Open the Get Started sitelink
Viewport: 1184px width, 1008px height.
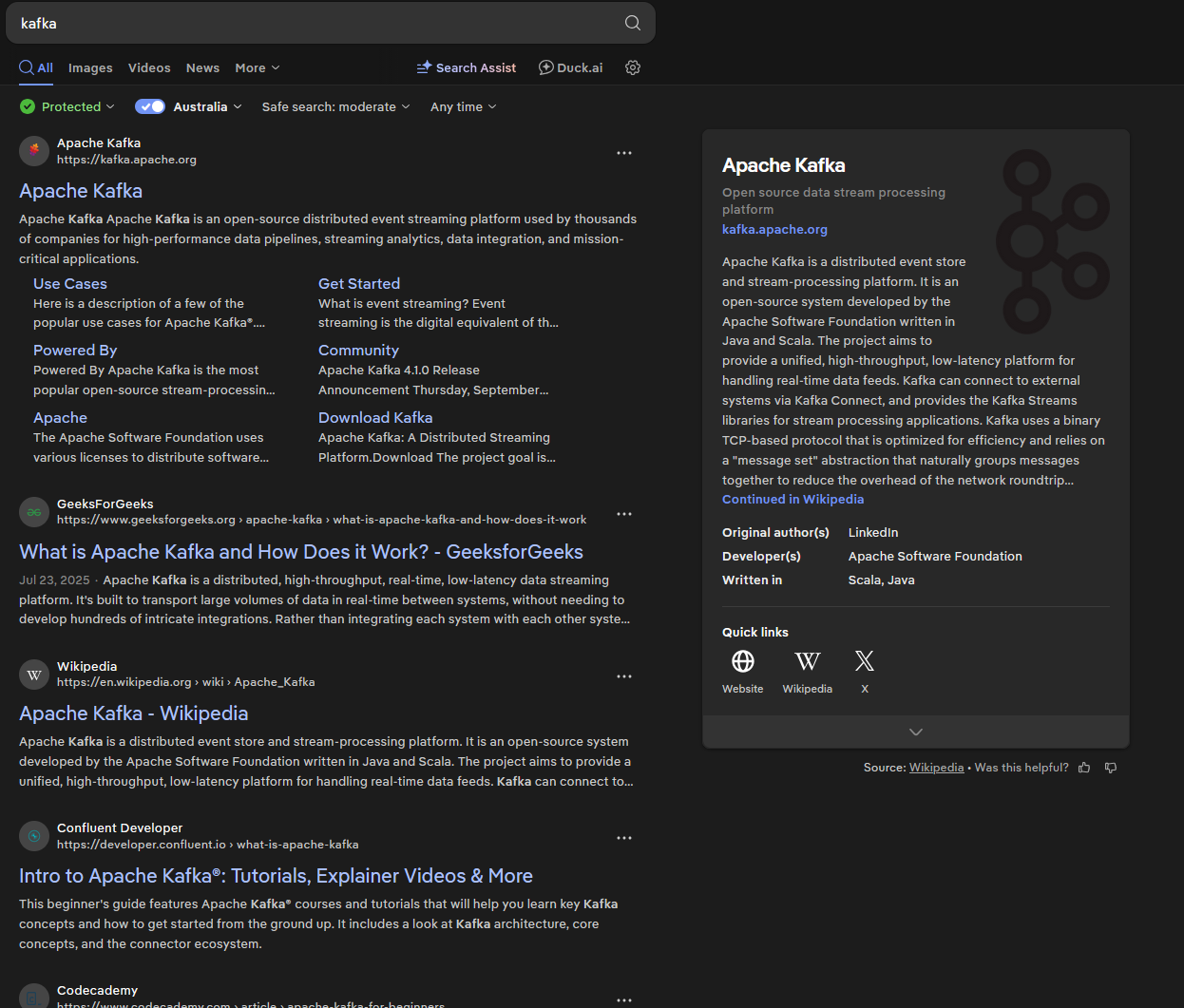tap(359, 283)
